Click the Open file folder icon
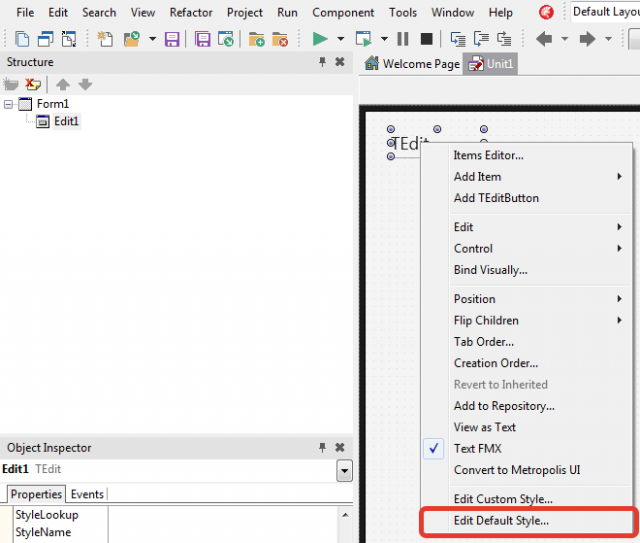 coord(132,39)
